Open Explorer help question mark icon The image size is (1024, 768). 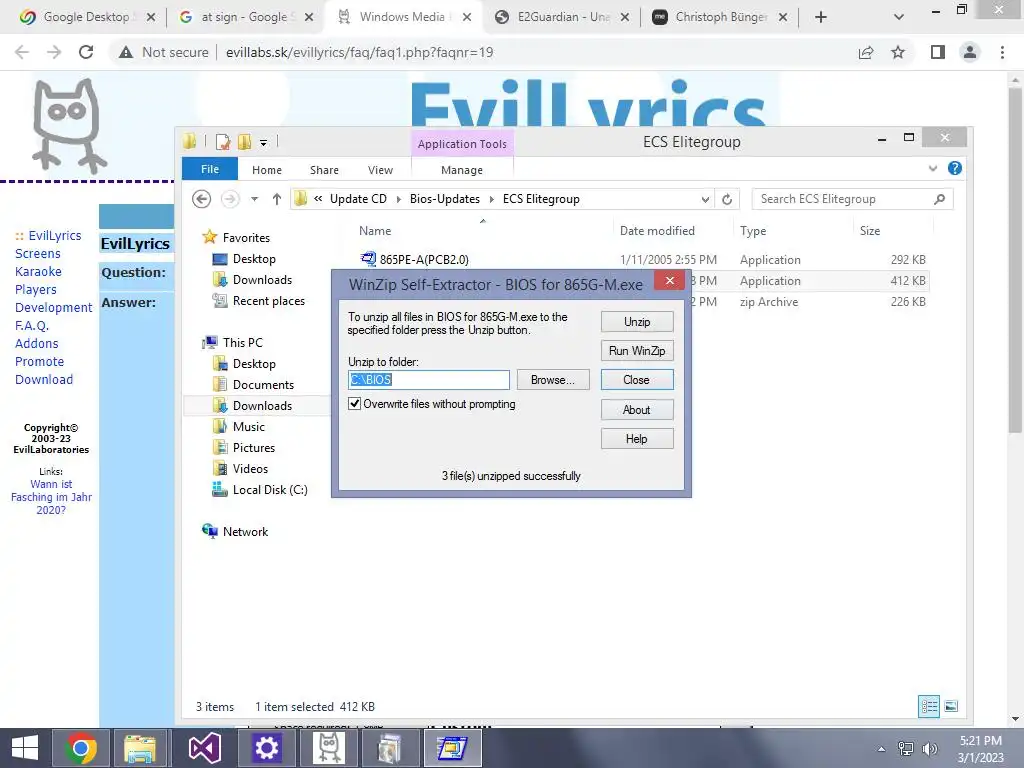click(x=954, y=168)
